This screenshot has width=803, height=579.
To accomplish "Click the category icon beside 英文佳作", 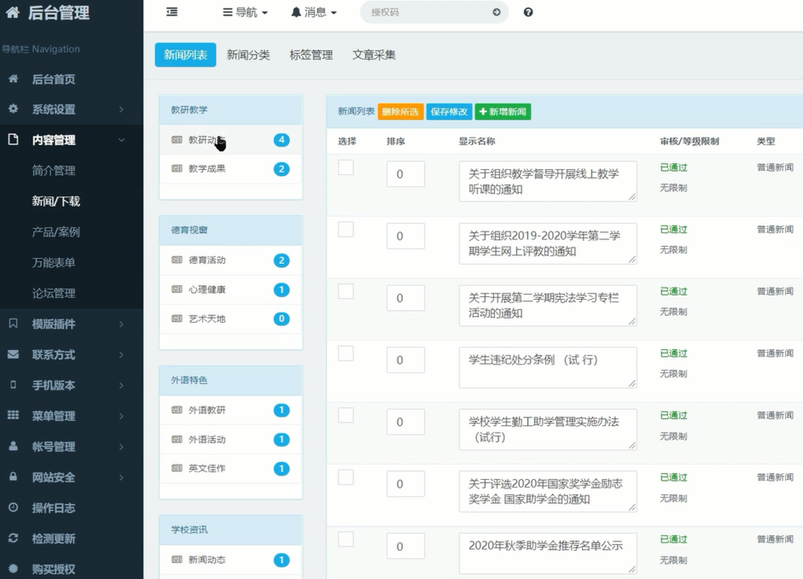I will coord(177,468).
